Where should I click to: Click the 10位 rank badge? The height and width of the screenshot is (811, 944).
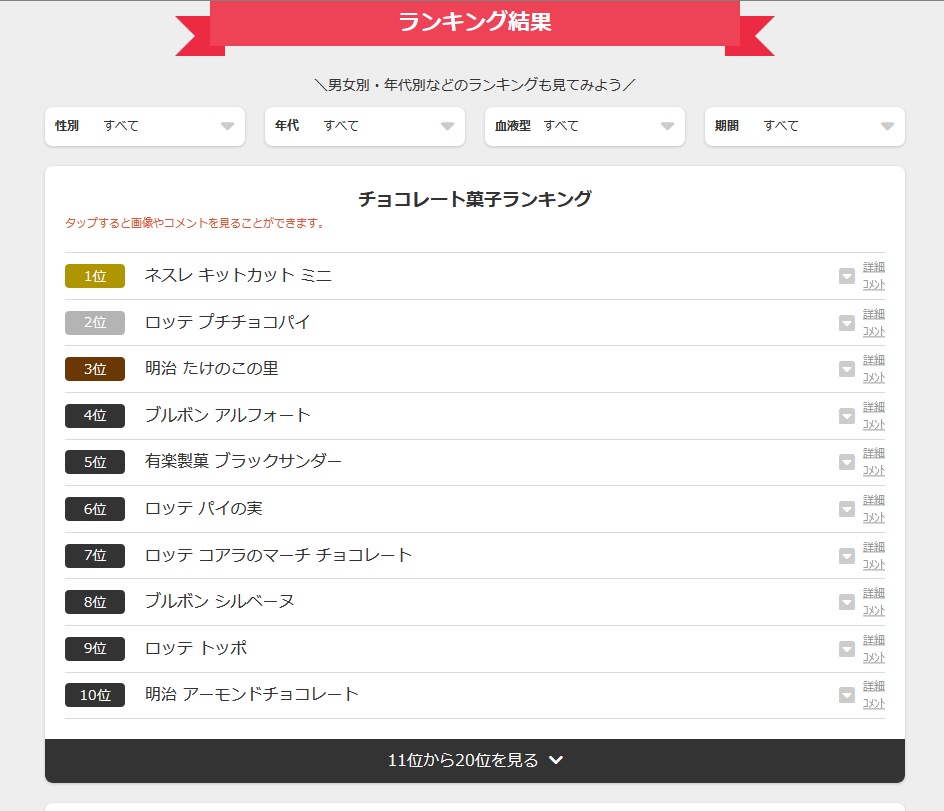coord(95,695)
